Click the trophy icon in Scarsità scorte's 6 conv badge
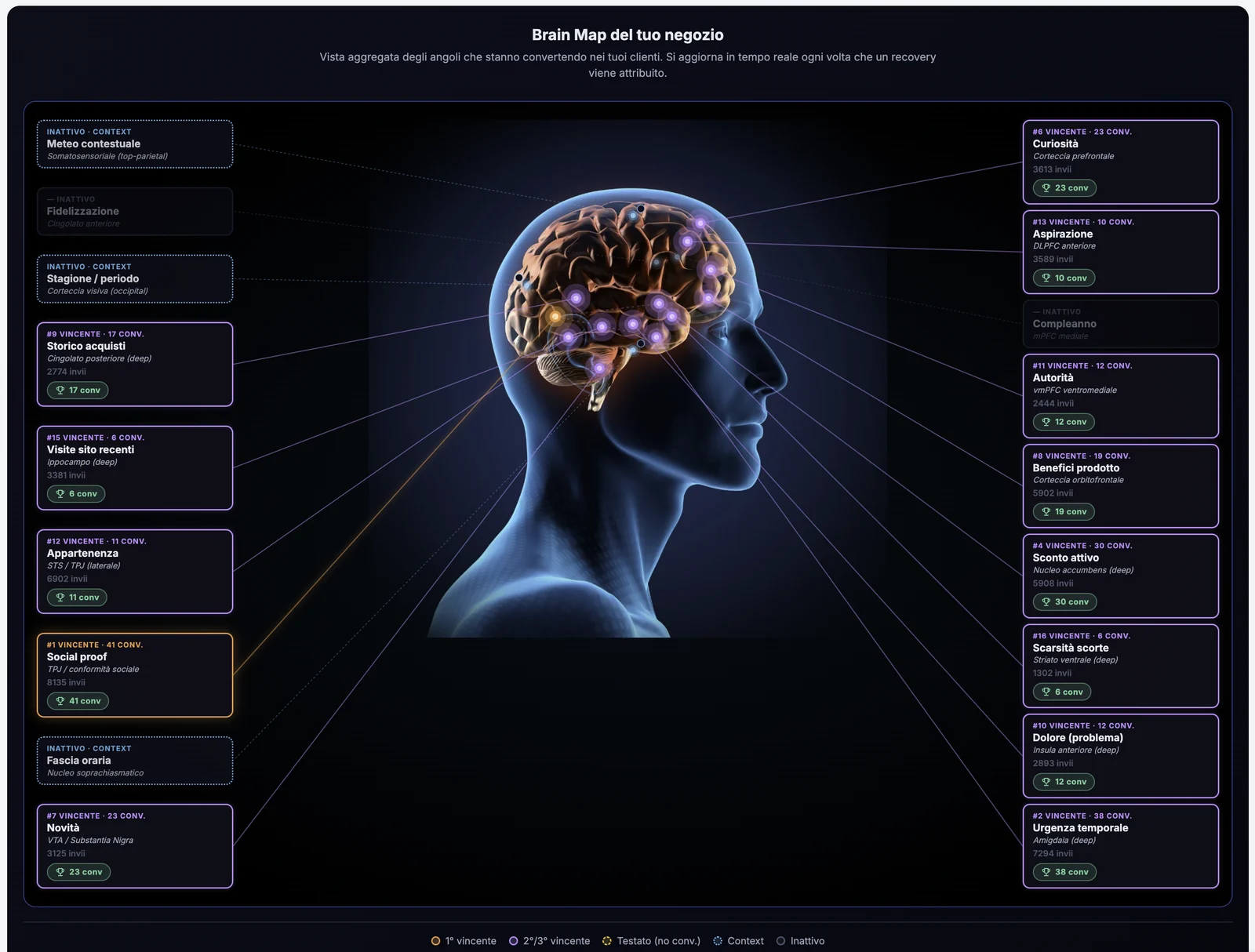Viewport: 1255px width, 952px height. [x=1046, y=692]
